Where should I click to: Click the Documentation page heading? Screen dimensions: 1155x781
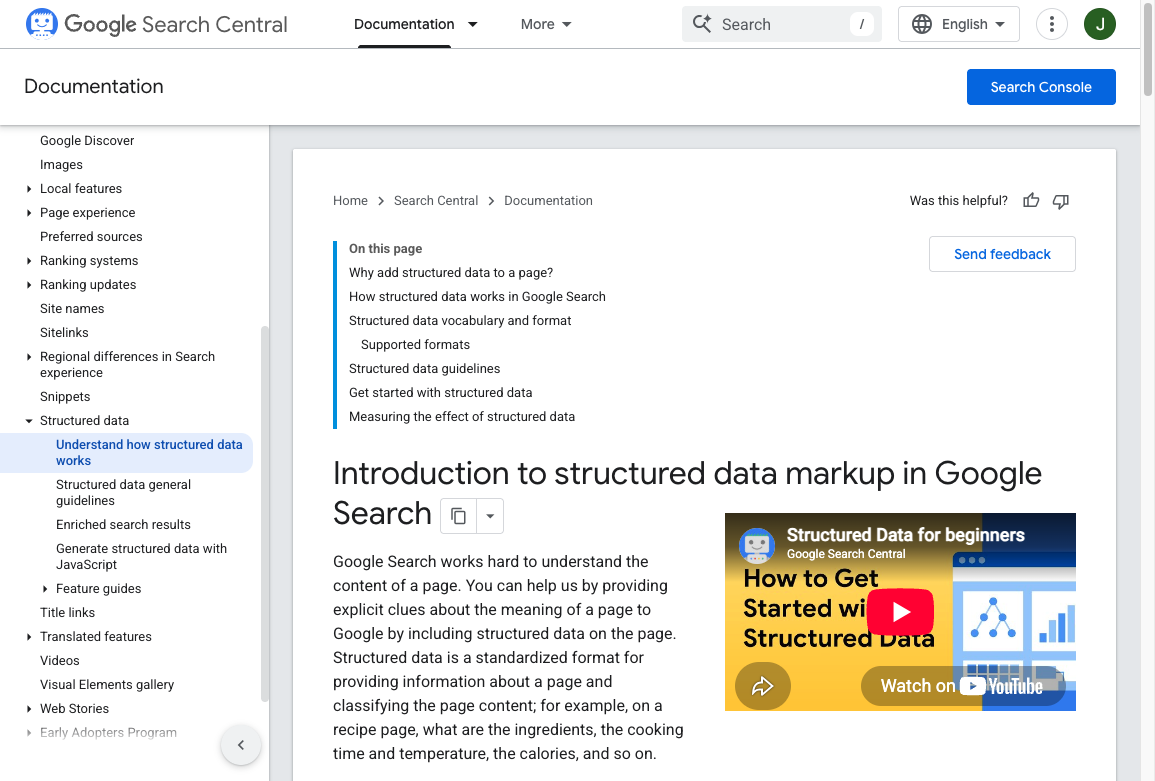click(94, 86)
